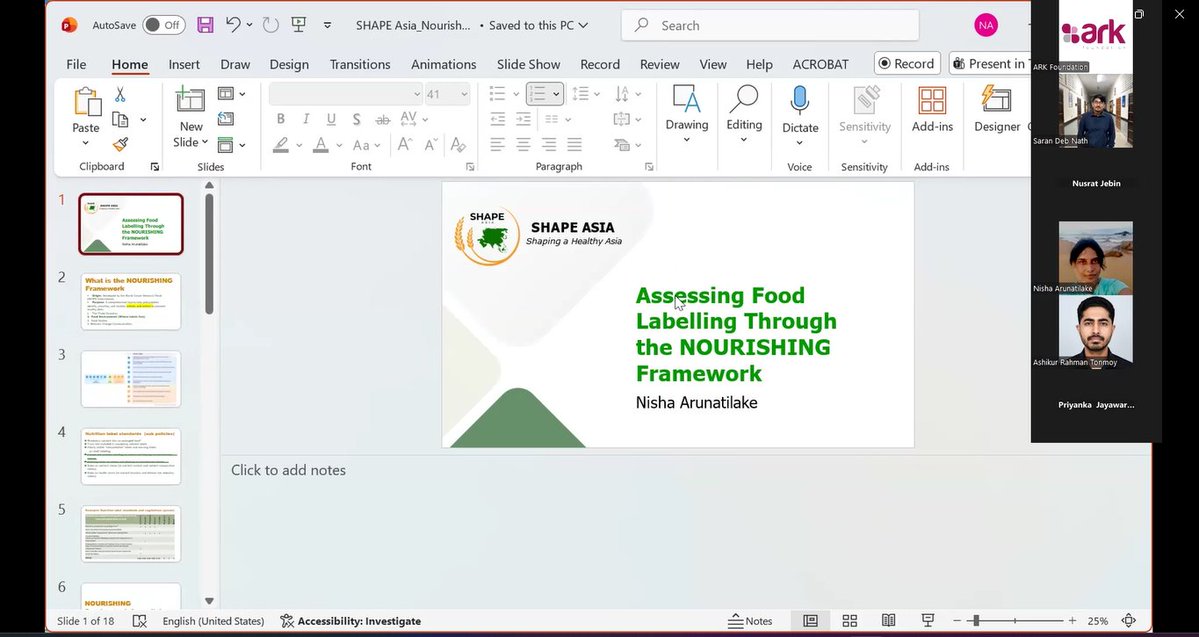
Task: Toggle numbered list button
Action: tap(538, 94)
